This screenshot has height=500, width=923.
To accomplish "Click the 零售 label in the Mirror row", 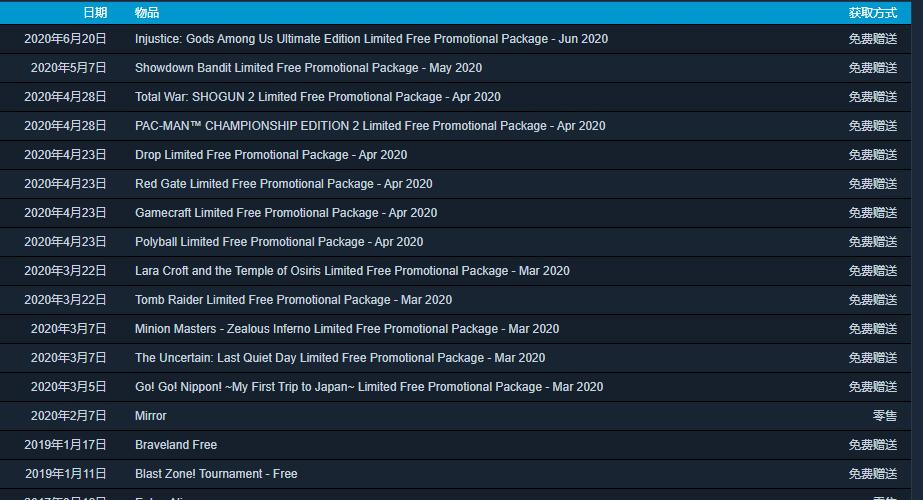I will 884,416.
